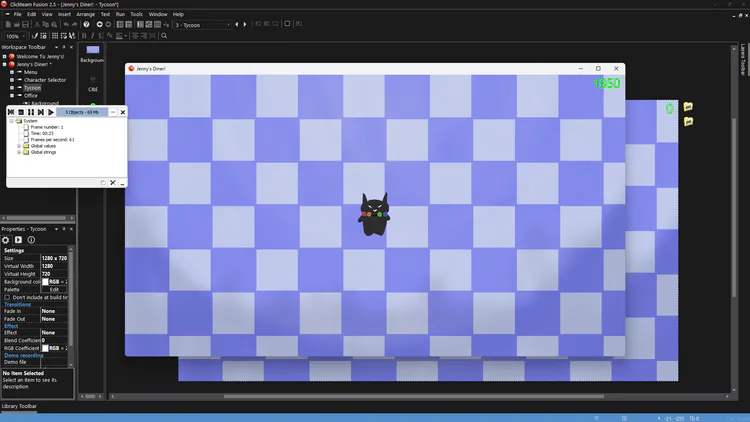750x422 pixels.
Task: Select Character Selector frame in workspace tree
Action: pyautogui.click(x=45, y=80)
